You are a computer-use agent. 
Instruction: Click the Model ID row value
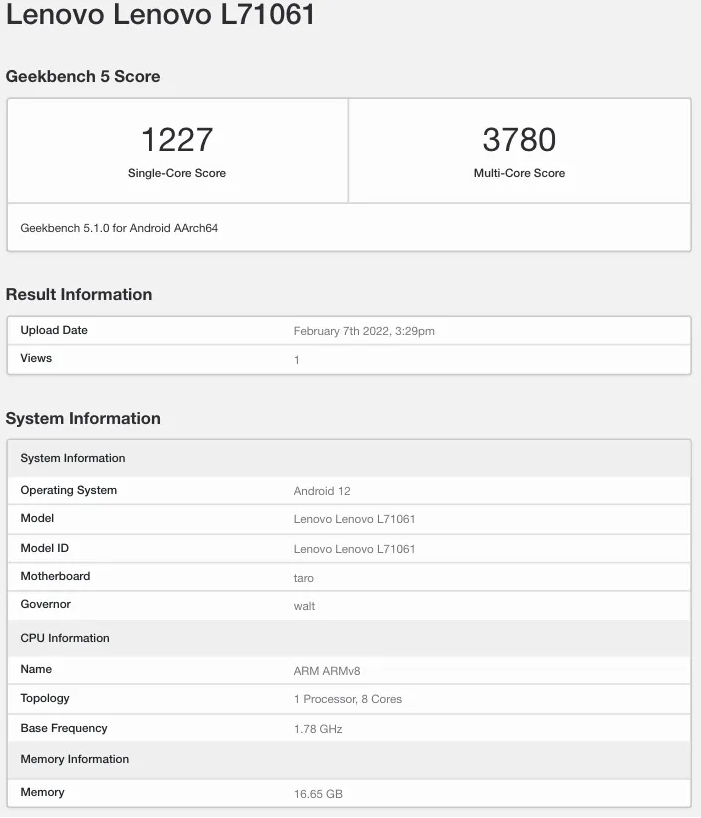[354, 549]
